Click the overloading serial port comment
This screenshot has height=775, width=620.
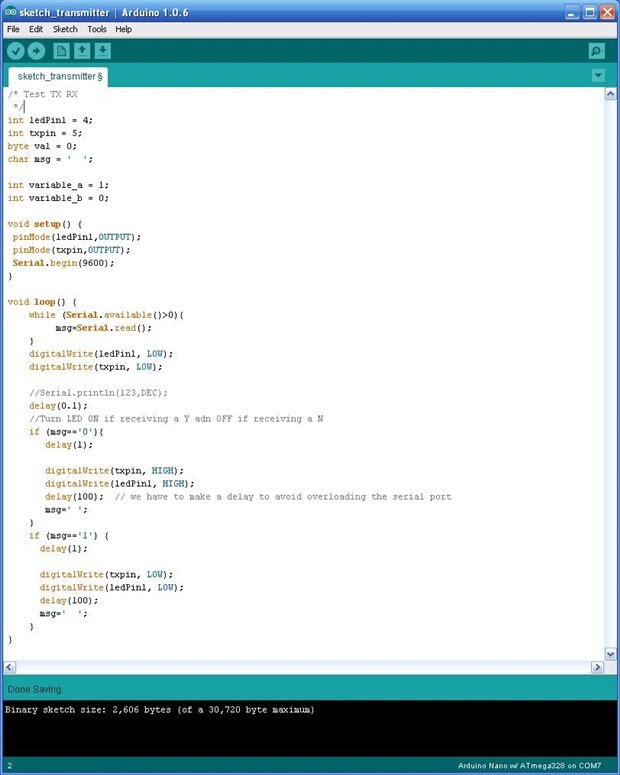tap(283, 497)
